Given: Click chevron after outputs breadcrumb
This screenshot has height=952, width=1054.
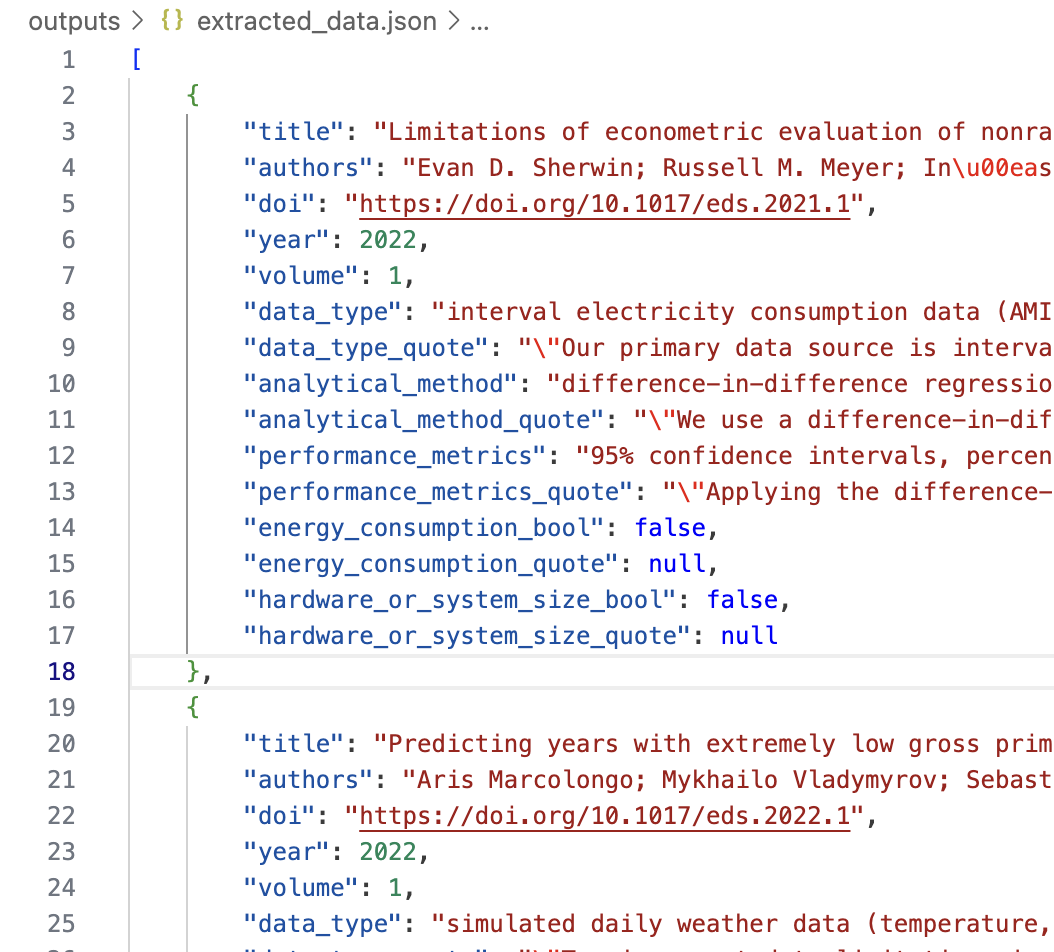Looking at the screenshot, I should (138, 21).
